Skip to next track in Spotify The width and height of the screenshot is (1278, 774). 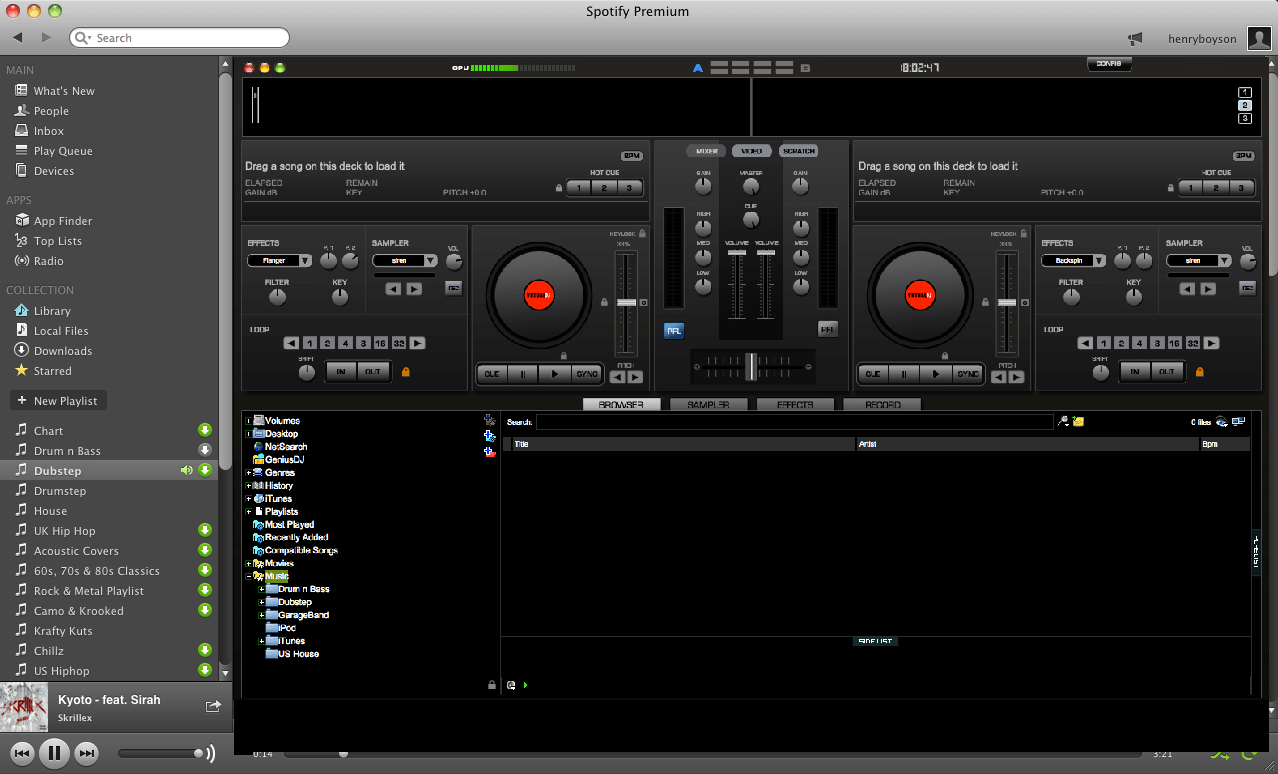click(x=87, y=753)
